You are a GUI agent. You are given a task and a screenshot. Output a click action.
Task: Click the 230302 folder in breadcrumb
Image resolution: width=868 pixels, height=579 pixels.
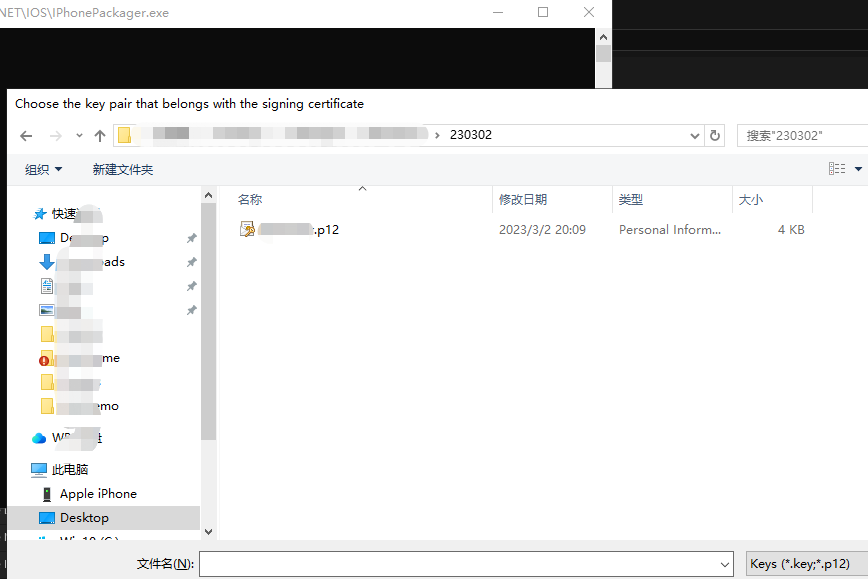[471, 135]
